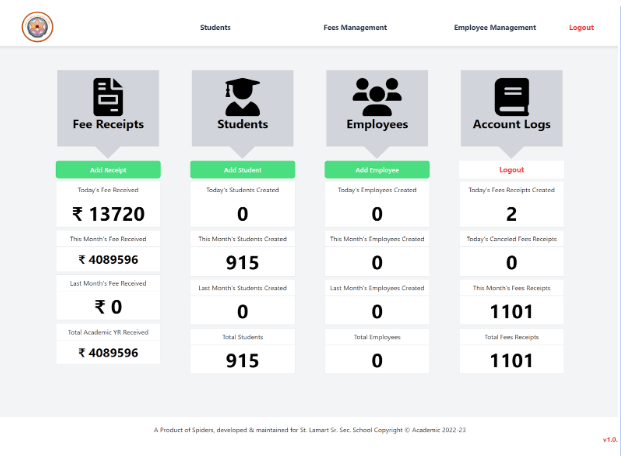The width and height of the screenshot is (621, 456).
Task: Click This Month's Fee Received label
Action: (x=108, y=239)
